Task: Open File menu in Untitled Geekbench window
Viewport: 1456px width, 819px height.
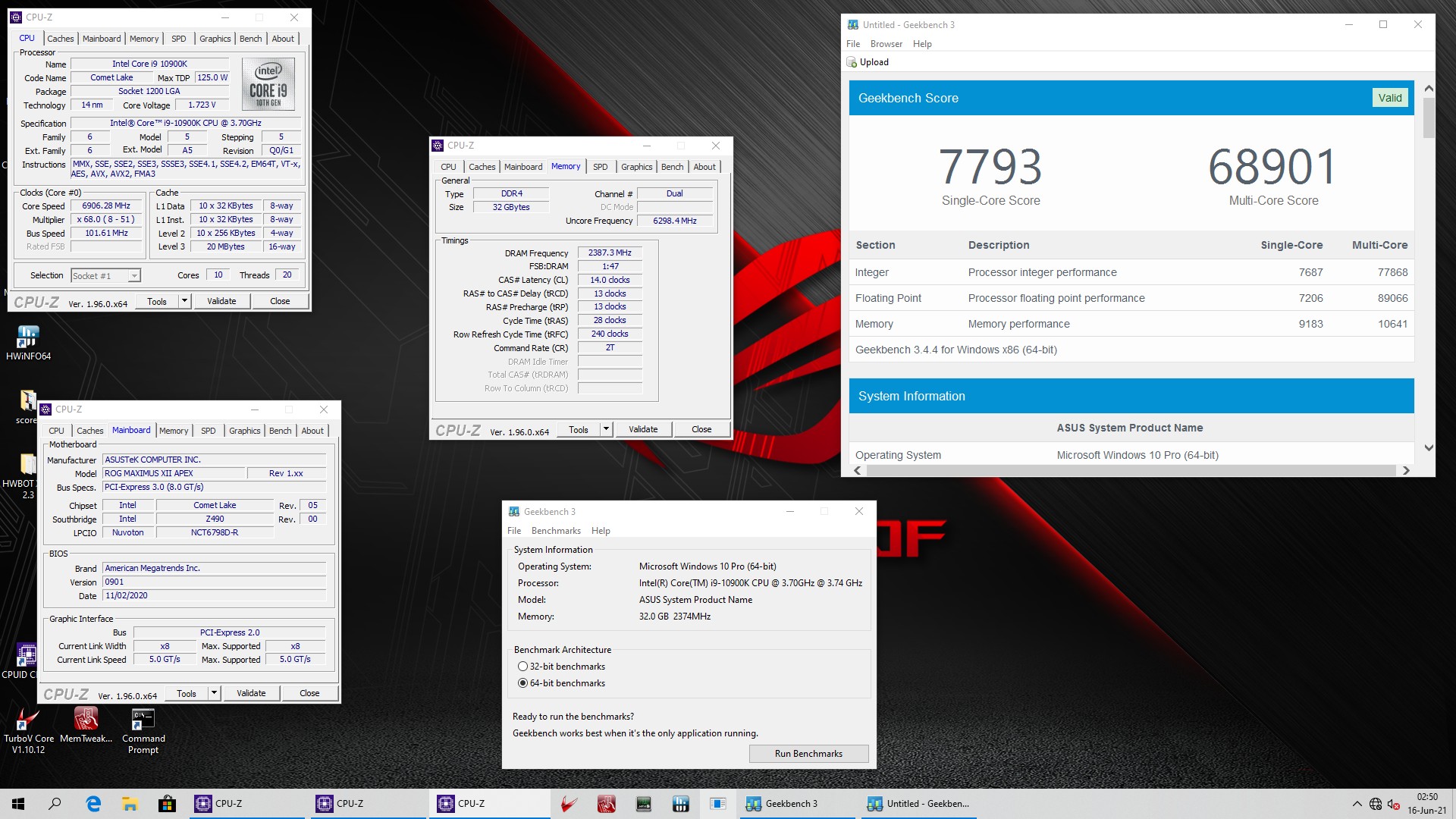Action: click(x=853, y=44)
